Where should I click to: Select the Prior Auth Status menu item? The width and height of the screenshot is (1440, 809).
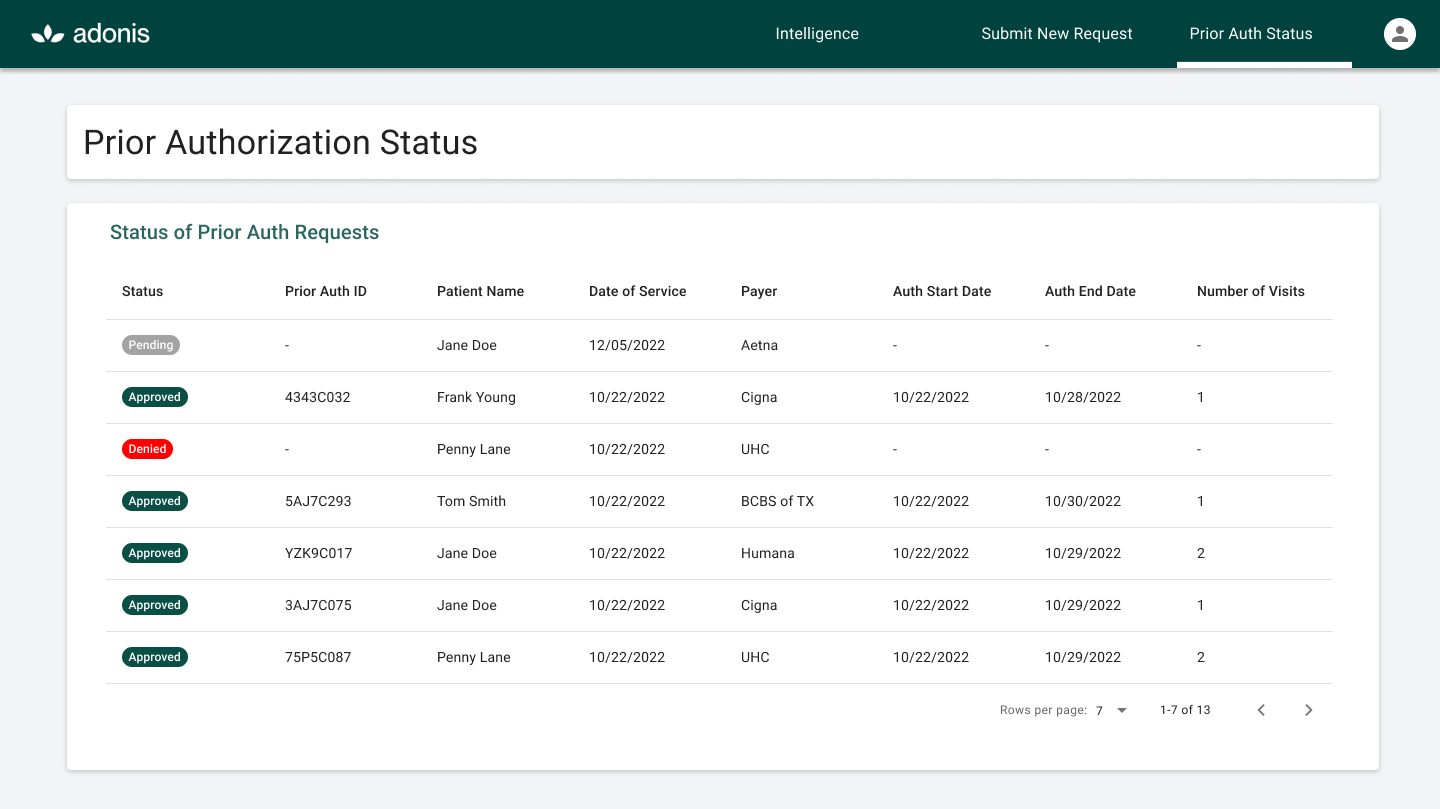[x=1250, y=33]
